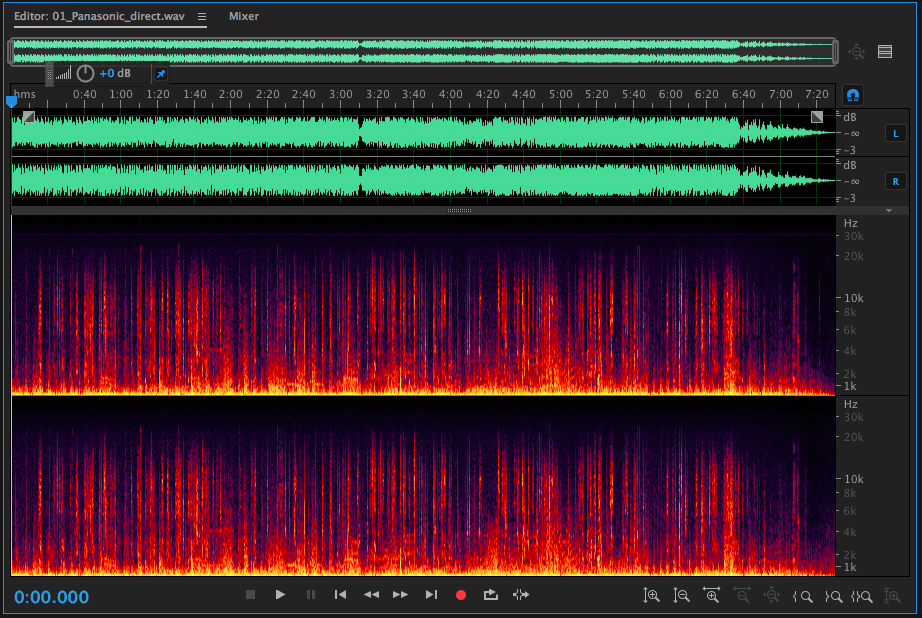Toggle the Loop Playback button
Screen dimensions: 922x618
tap(490, 595)
